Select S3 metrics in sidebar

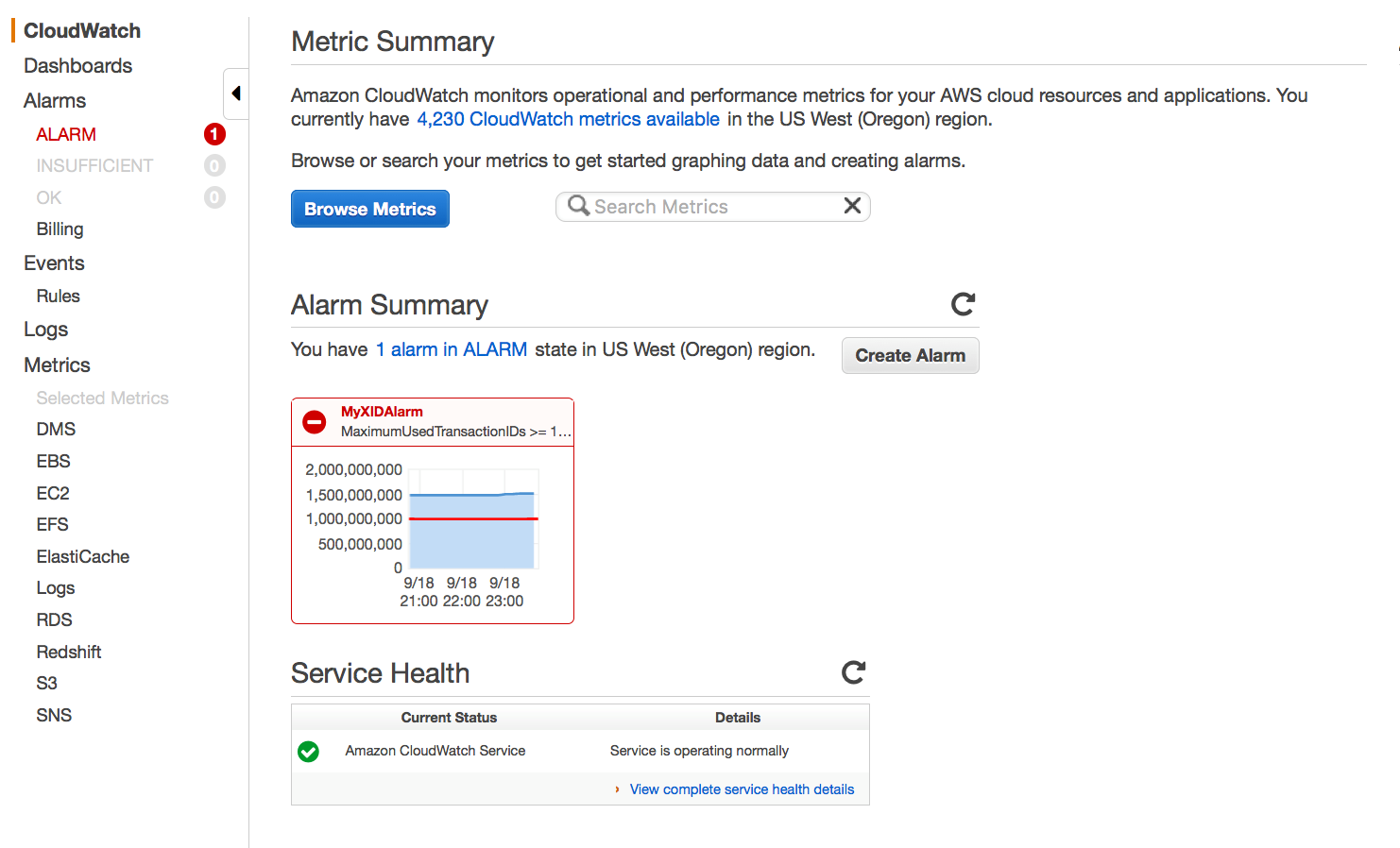coord(46,683)
